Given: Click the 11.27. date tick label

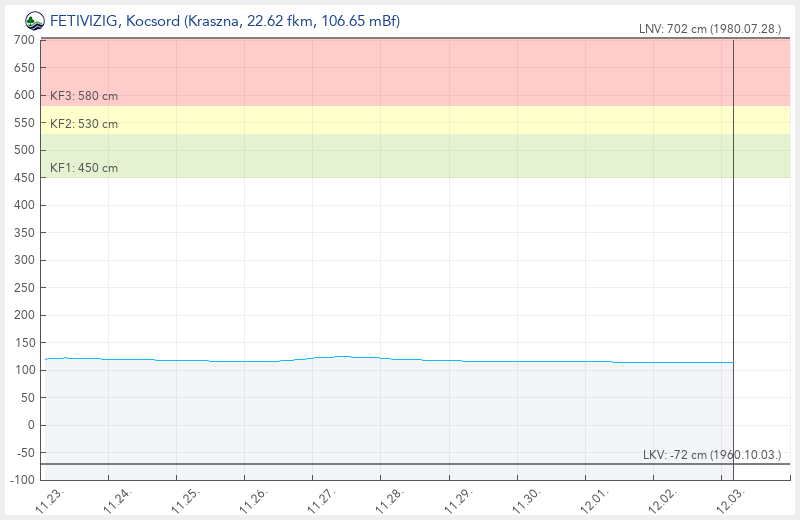Looking at the screenshot, I should 322,502.
